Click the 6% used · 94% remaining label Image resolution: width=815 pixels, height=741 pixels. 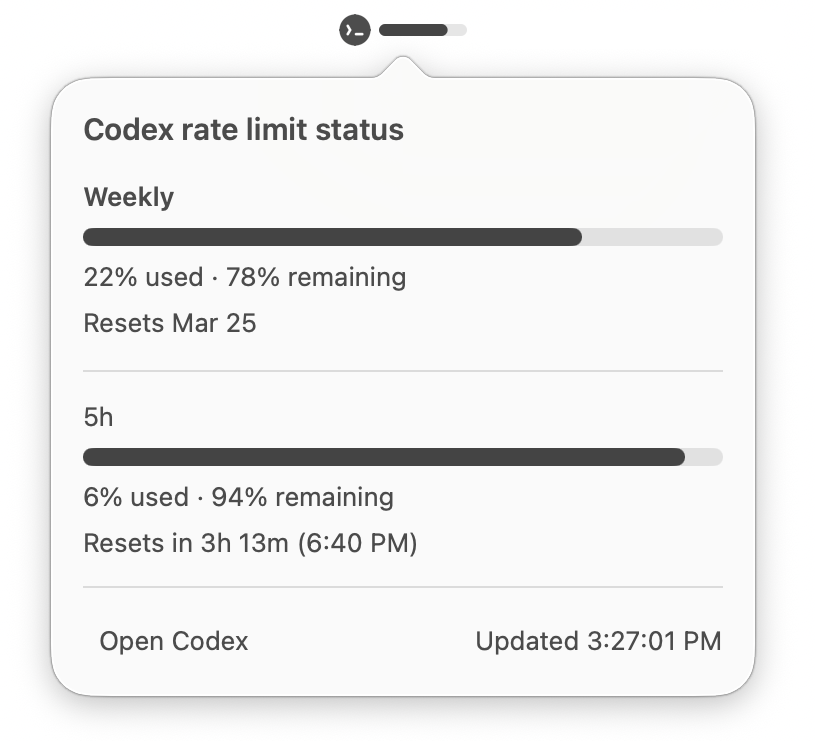[x=238, y=497]
